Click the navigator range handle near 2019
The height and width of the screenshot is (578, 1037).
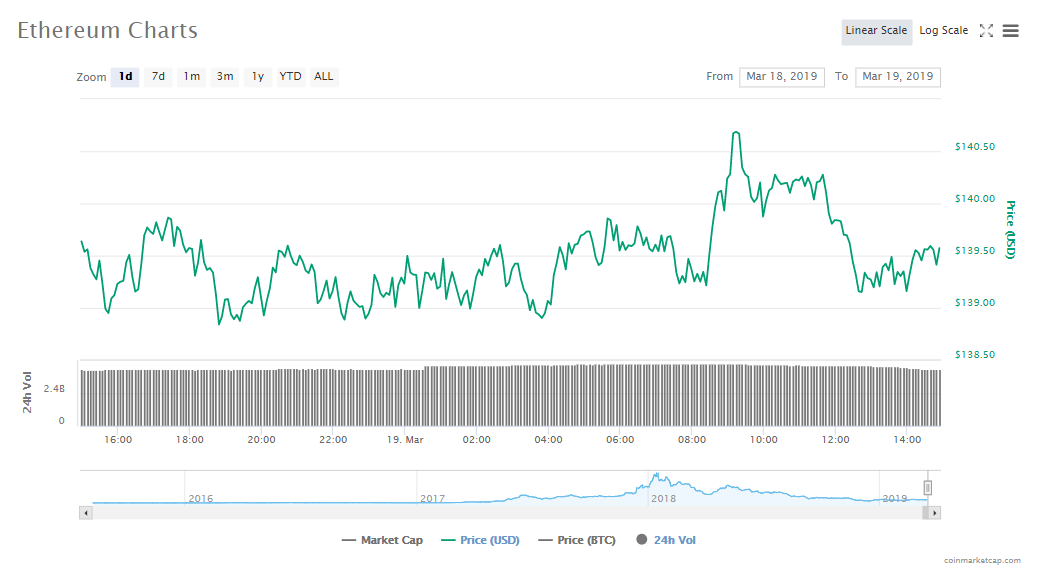pos(927,488)
